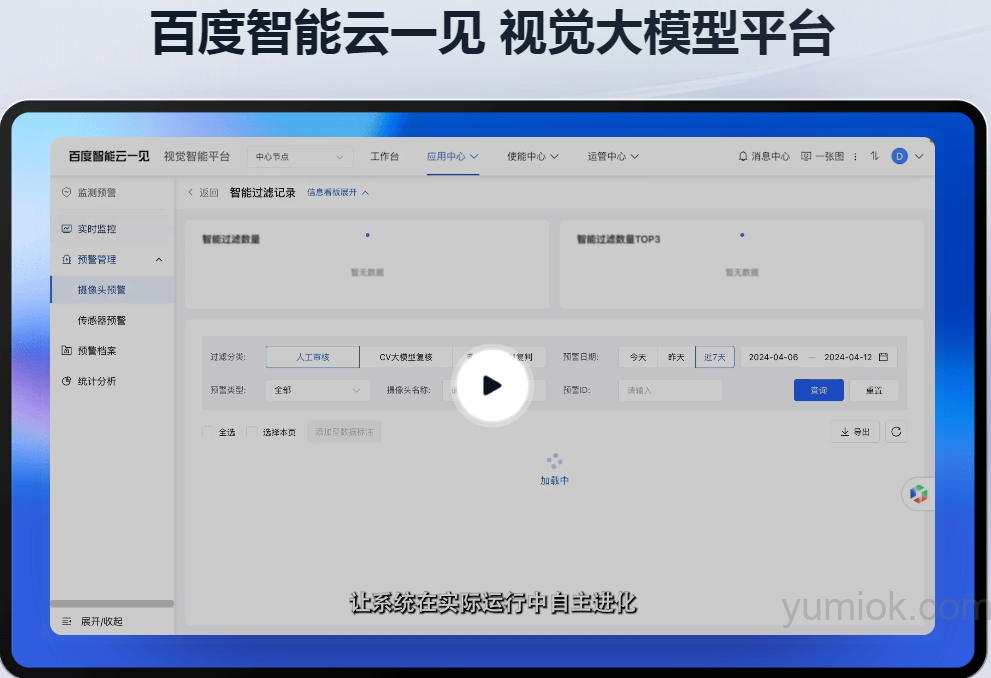The height and width of the screenshot is (678, 991).
Task: Click the refresh icon beside 导出
Action: 896,432
